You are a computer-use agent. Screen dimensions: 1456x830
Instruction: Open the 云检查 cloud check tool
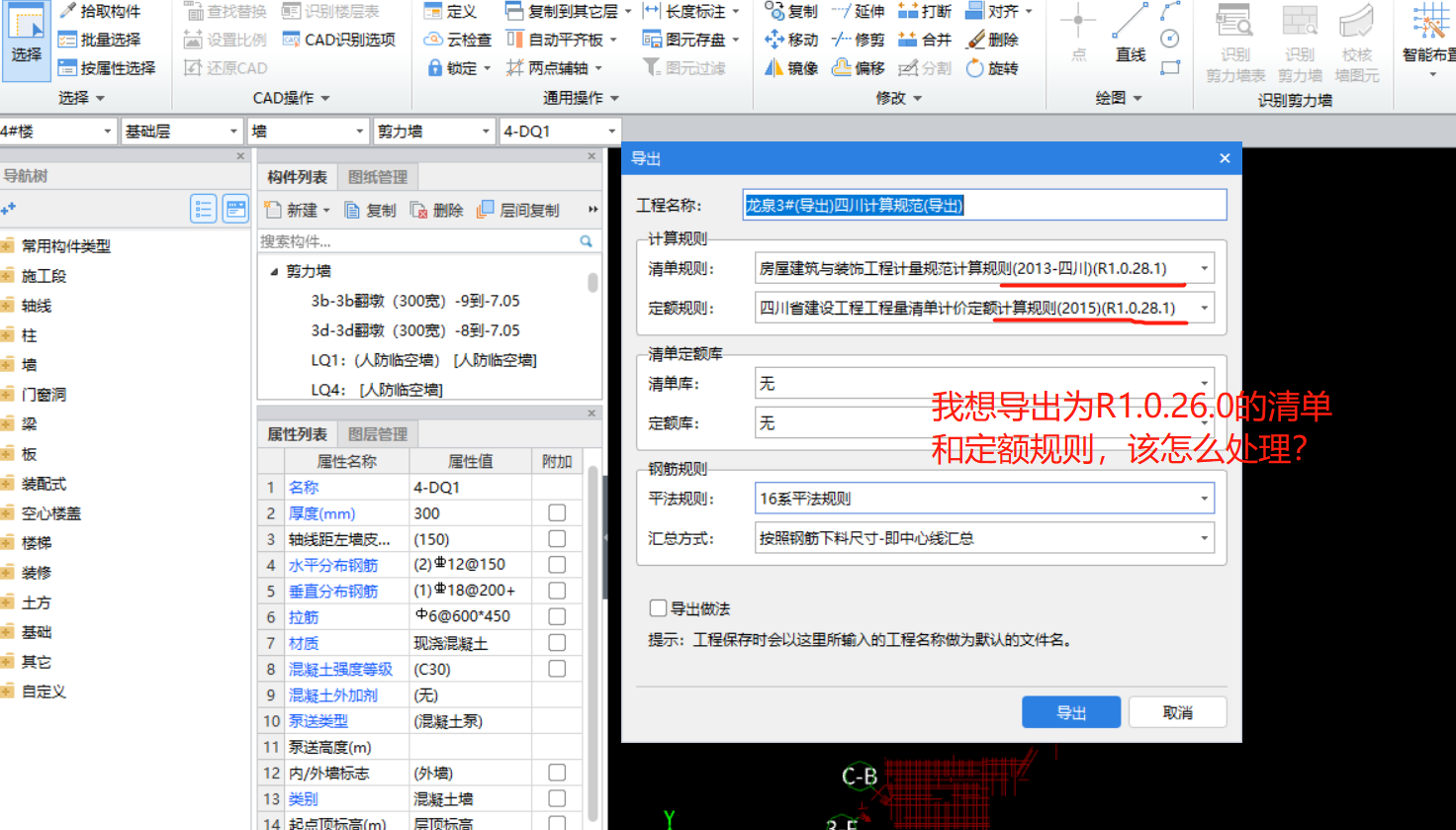coord(457,40)
